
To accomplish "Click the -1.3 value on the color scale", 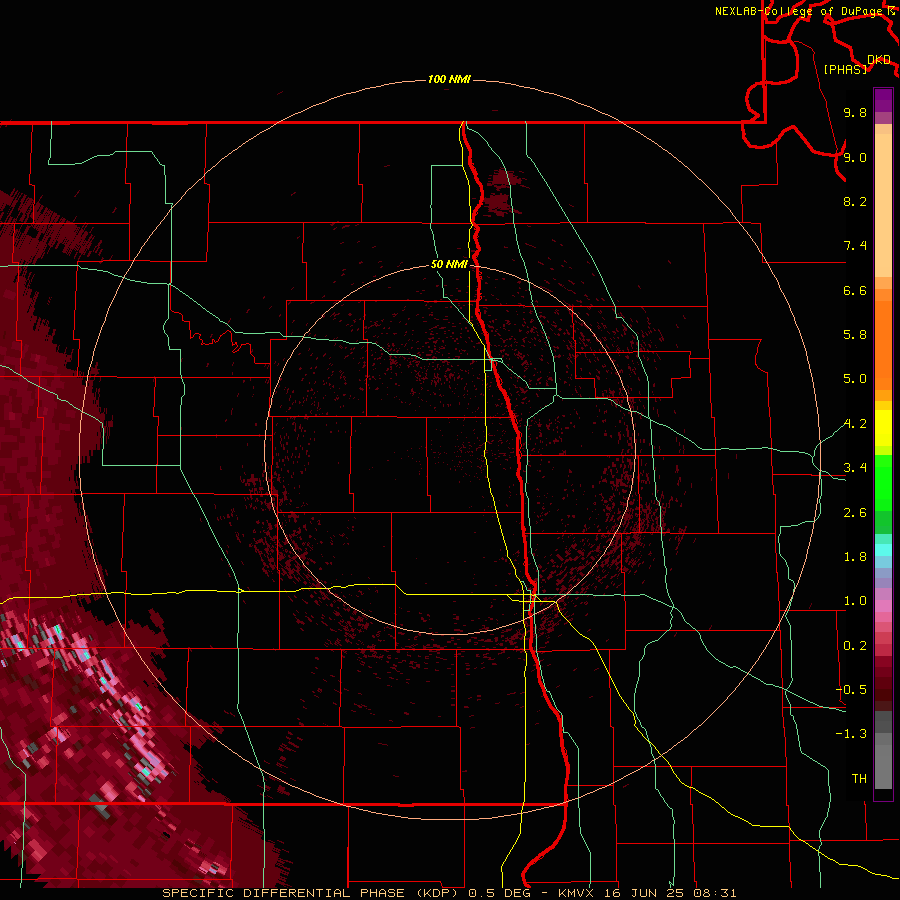I will (x=851, y=734).
